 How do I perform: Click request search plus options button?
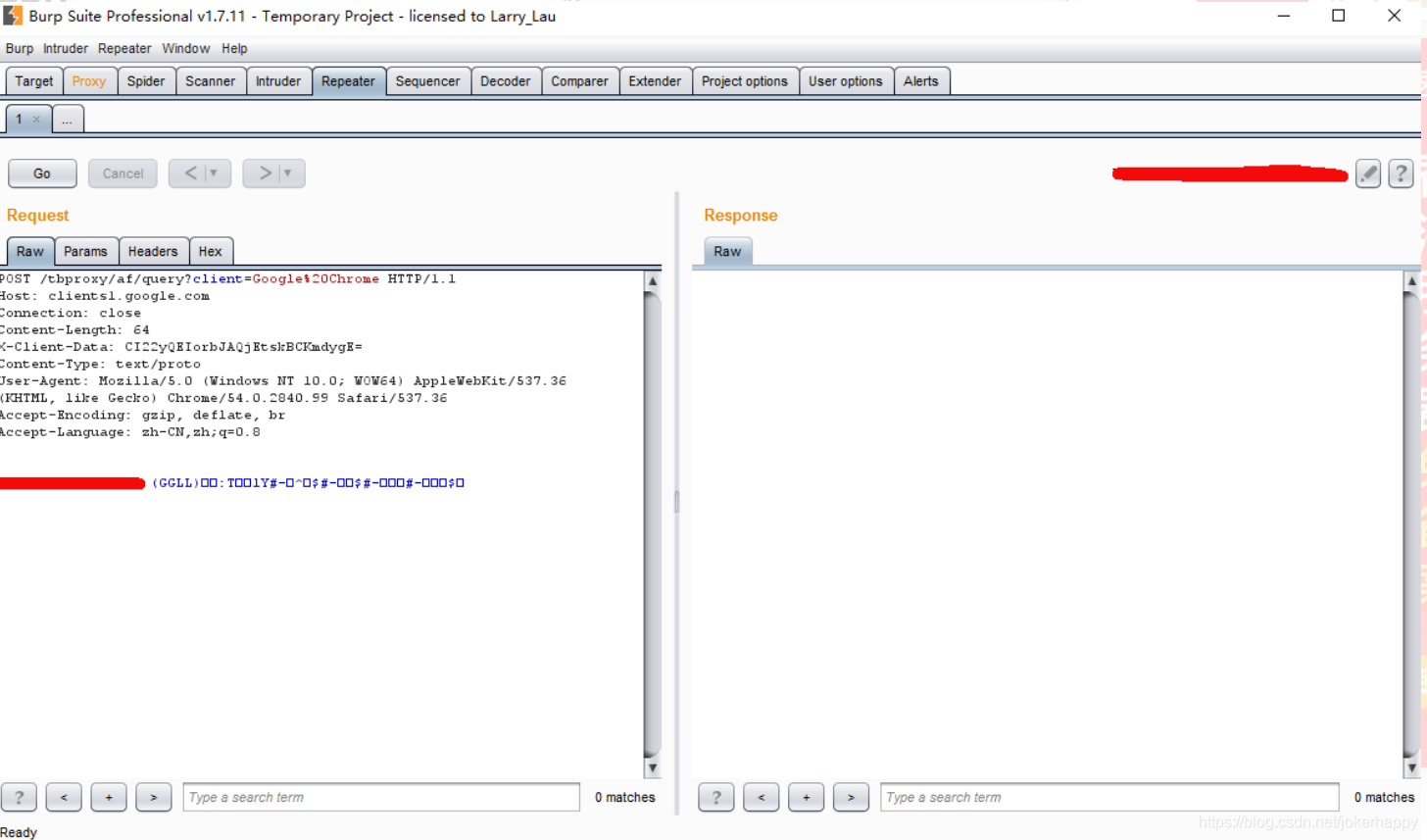click(109, 798)
